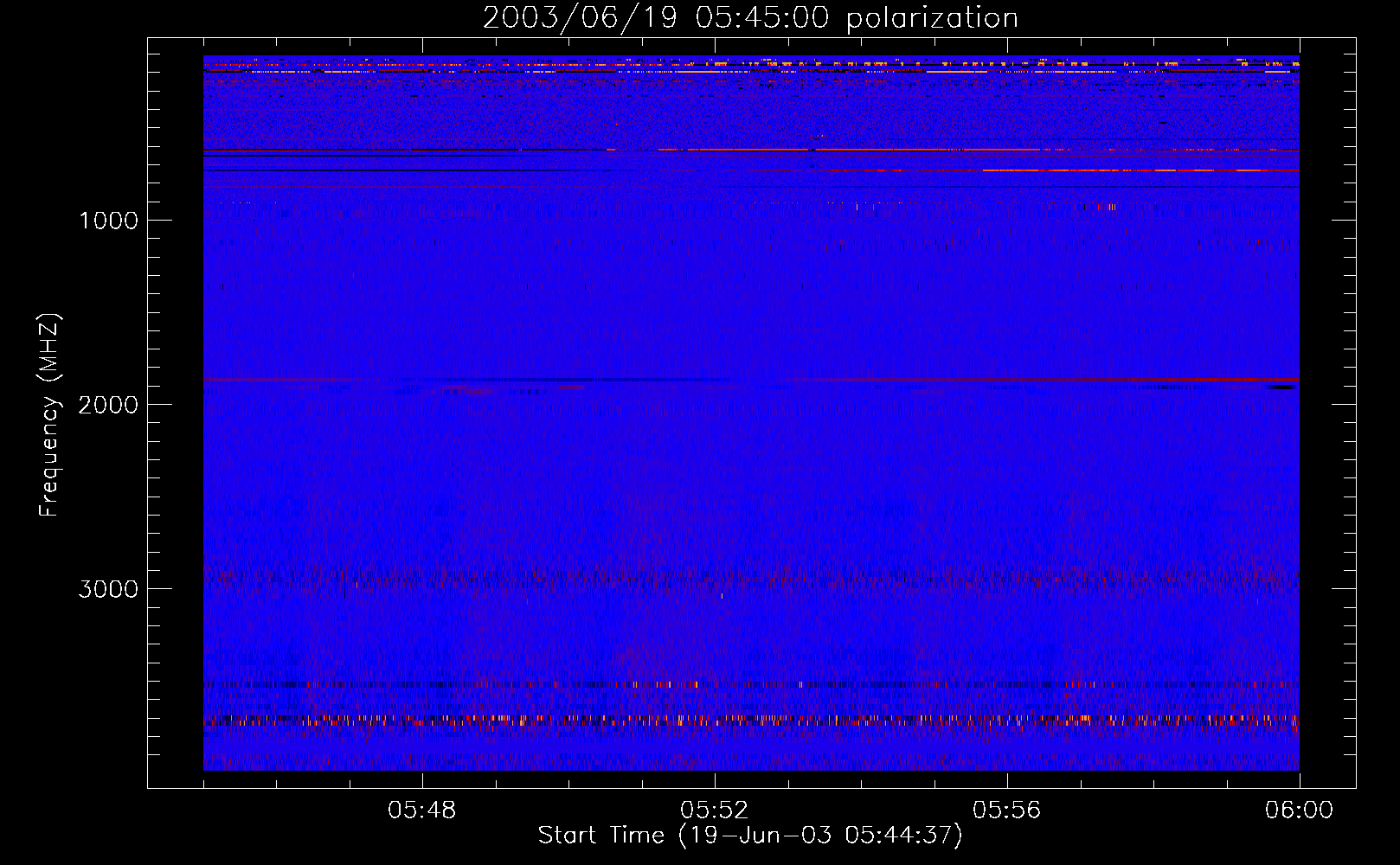Click the plot title "2003/06/19 05:45:00 polarization"

[750, 18]
